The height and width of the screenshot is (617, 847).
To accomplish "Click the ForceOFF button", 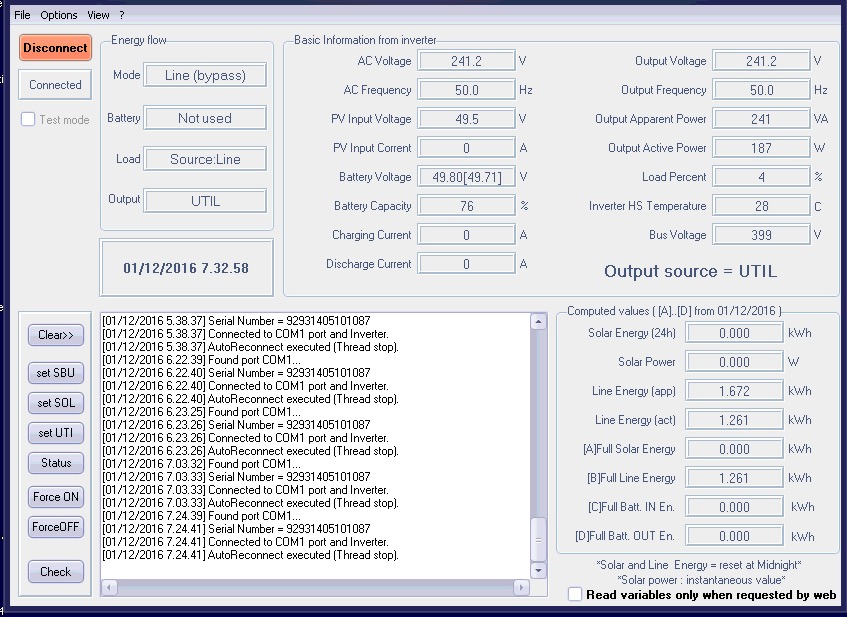I will 56,527.
